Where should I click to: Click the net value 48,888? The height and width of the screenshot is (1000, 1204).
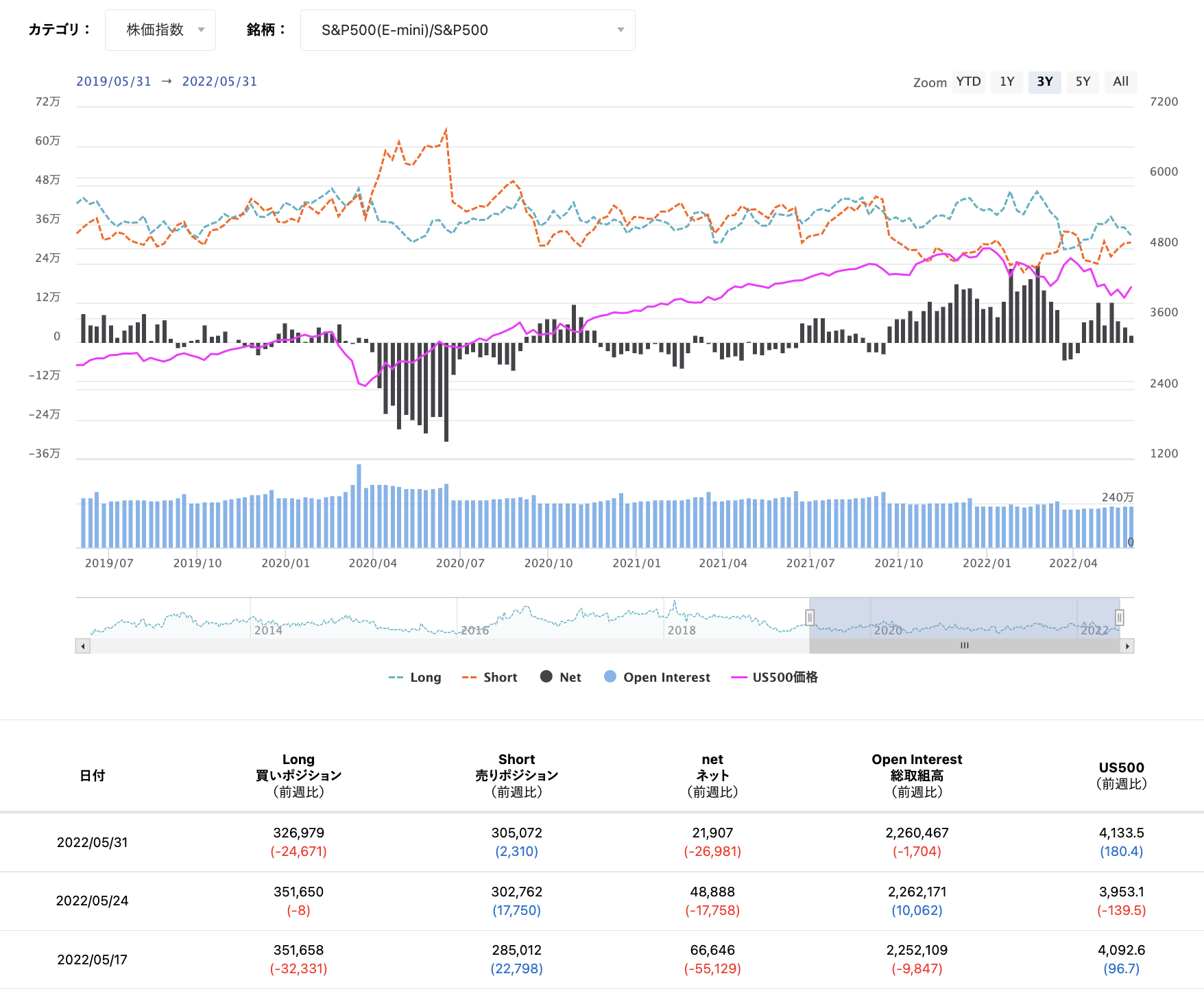click(712, 892)
